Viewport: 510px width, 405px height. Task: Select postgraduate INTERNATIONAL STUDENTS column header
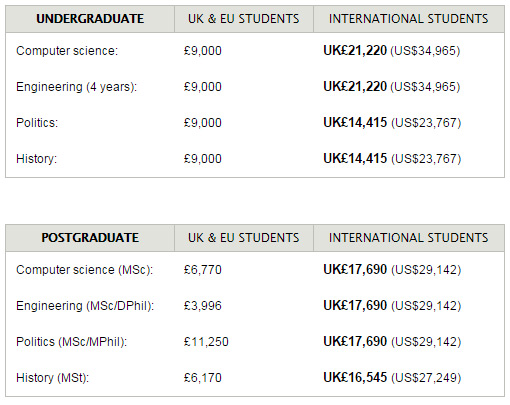pos(409,238)
